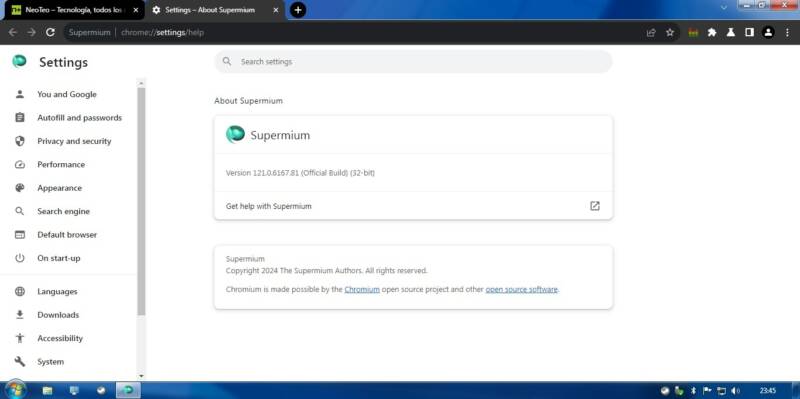Bookmark this page with the star icon
Viewport: 800px width, 399px height.
point(670,33)
